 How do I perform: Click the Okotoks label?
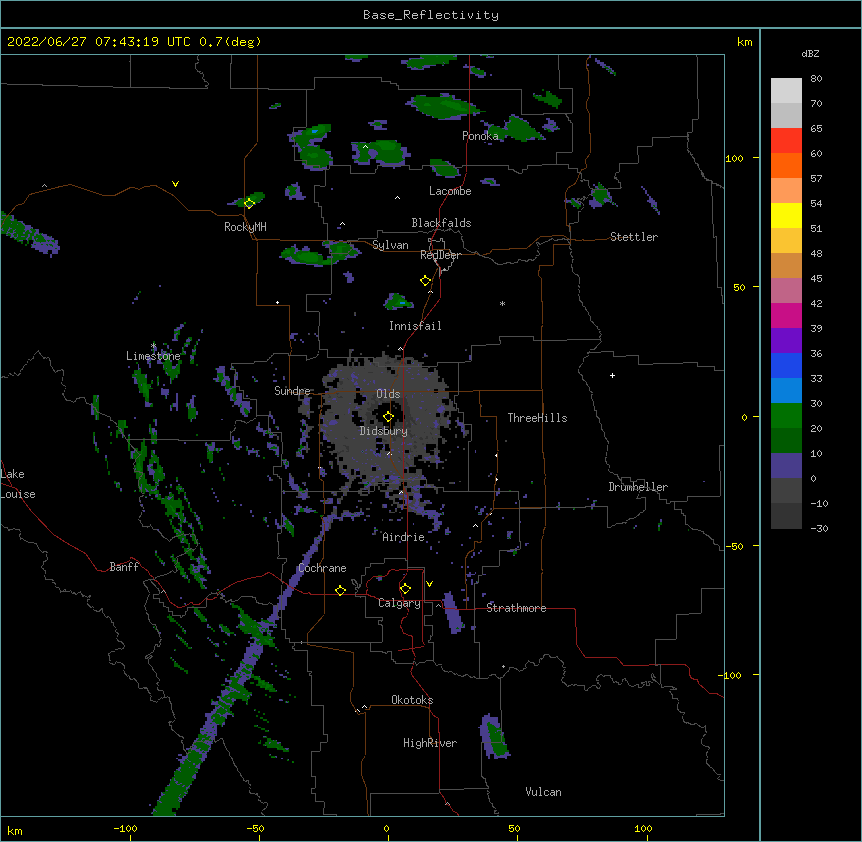pos(412,700)
